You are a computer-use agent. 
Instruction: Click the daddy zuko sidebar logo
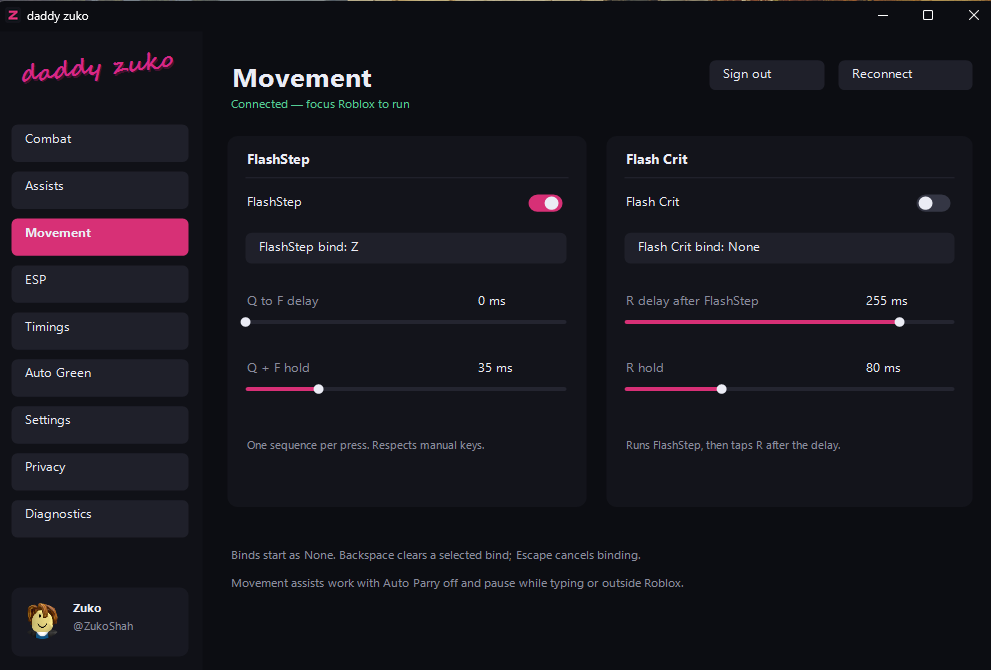[98, 68]
